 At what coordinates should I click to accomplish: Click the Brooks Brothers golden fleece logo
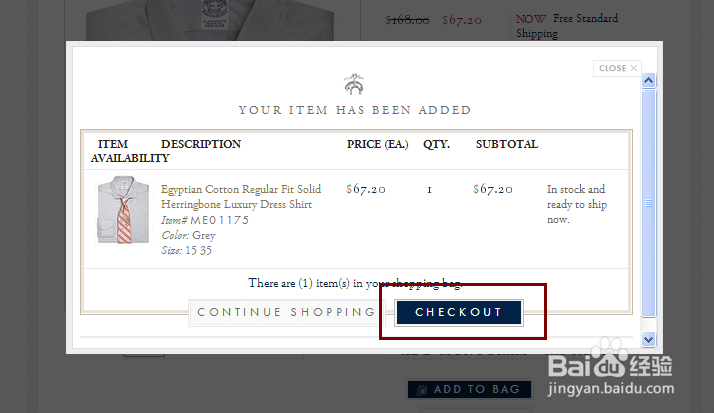(x=355, y=83)
